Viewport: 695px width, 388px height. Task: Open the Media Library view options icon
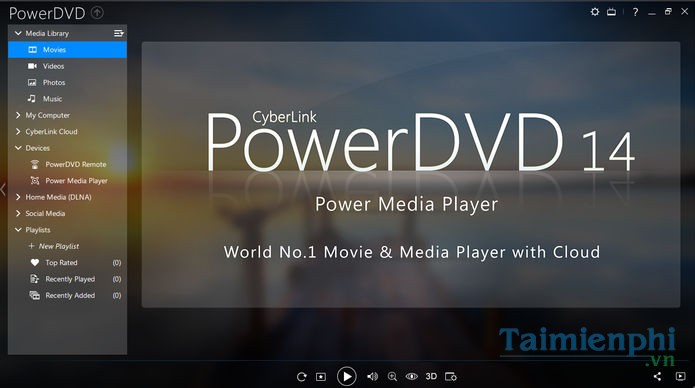click(x=118, y=33)
